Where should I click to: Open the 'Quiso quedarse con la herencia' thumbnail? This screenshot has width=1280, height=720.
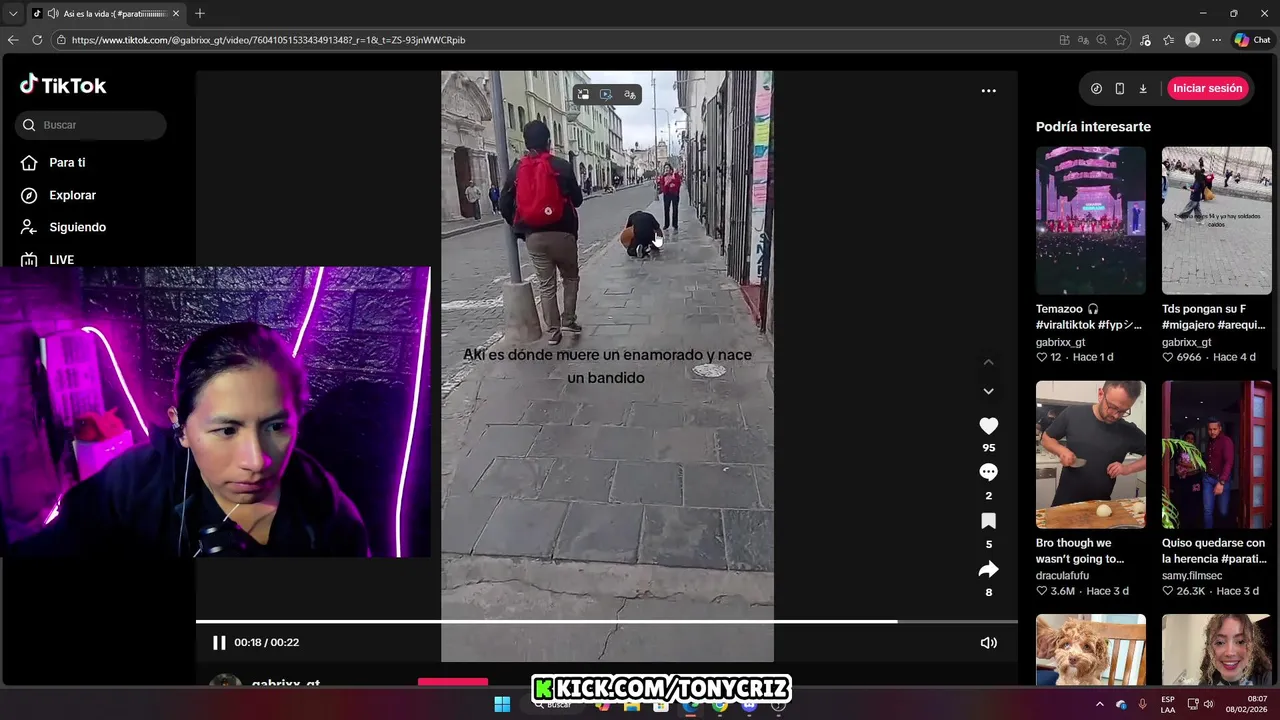(1216, 454)
